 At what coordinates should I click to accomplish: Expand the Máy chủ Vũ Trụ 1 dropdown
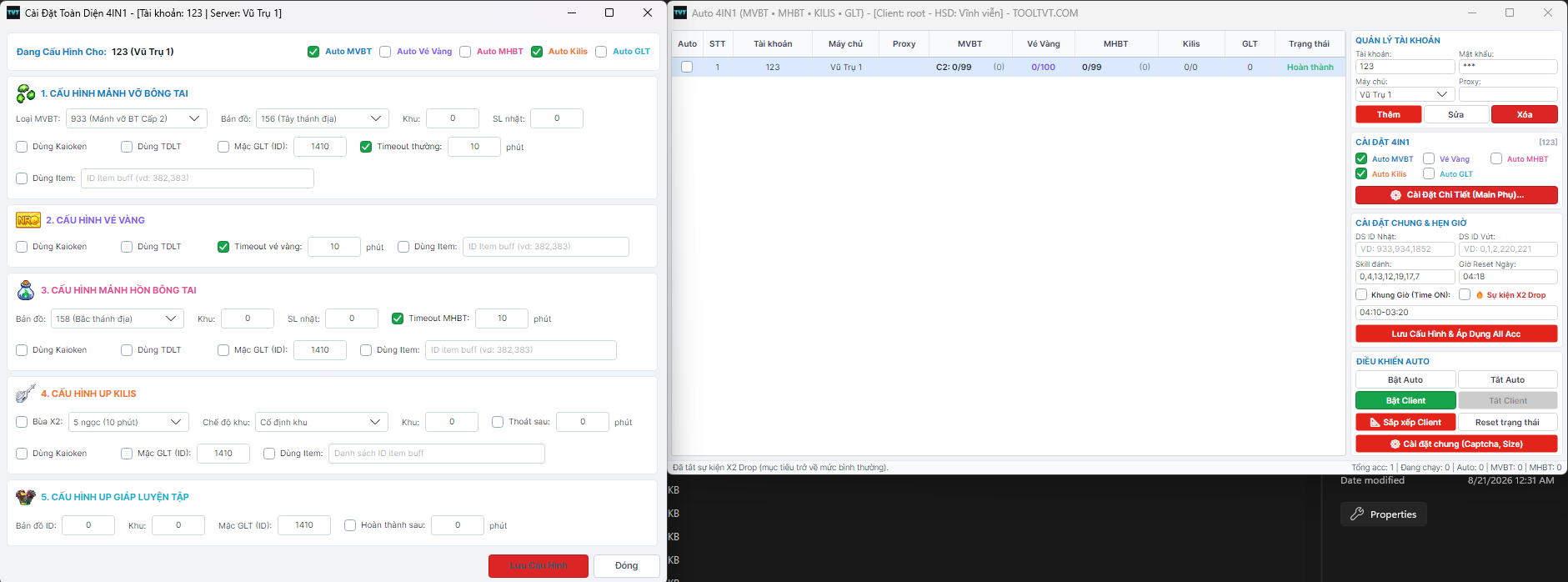click(x=1405, y=94)
